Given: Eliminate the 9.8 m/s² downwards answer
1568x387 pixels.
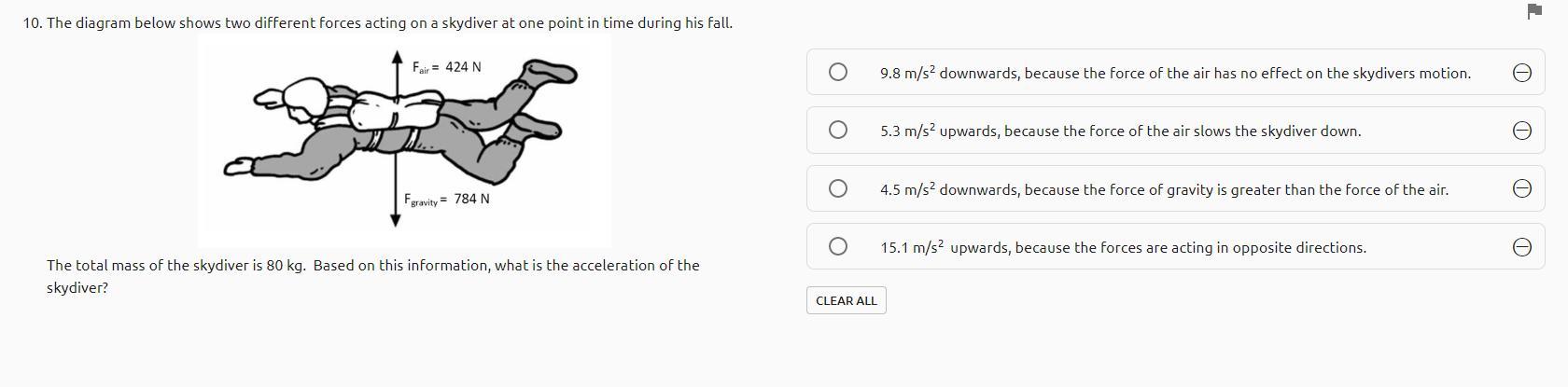Looking at the screenshot, I should 1521,73.
